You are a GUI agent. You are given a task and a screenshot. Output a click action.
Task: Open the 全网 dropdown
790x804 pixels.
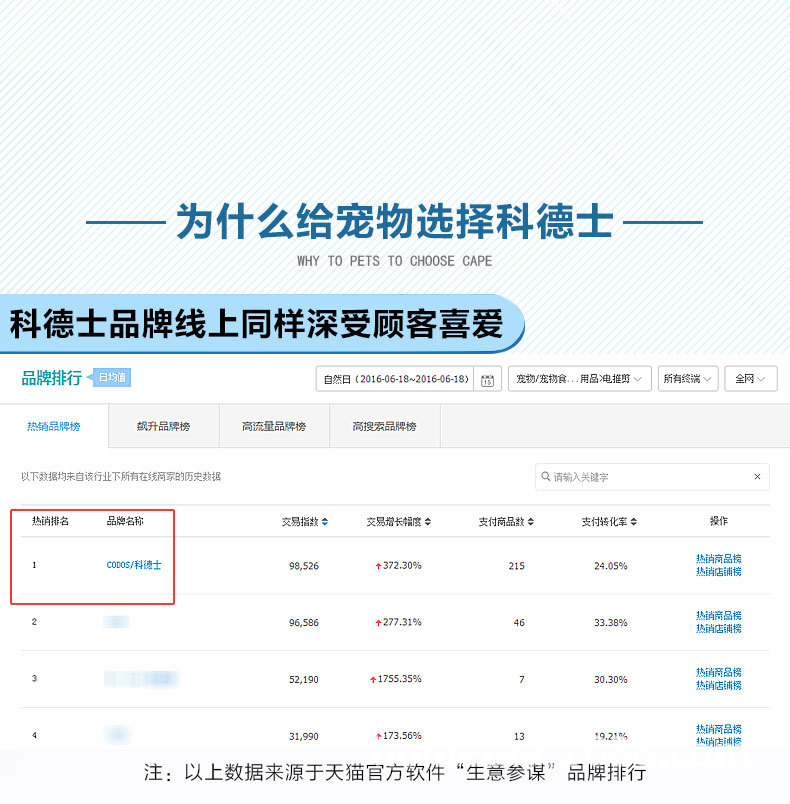tap(751, 379)
